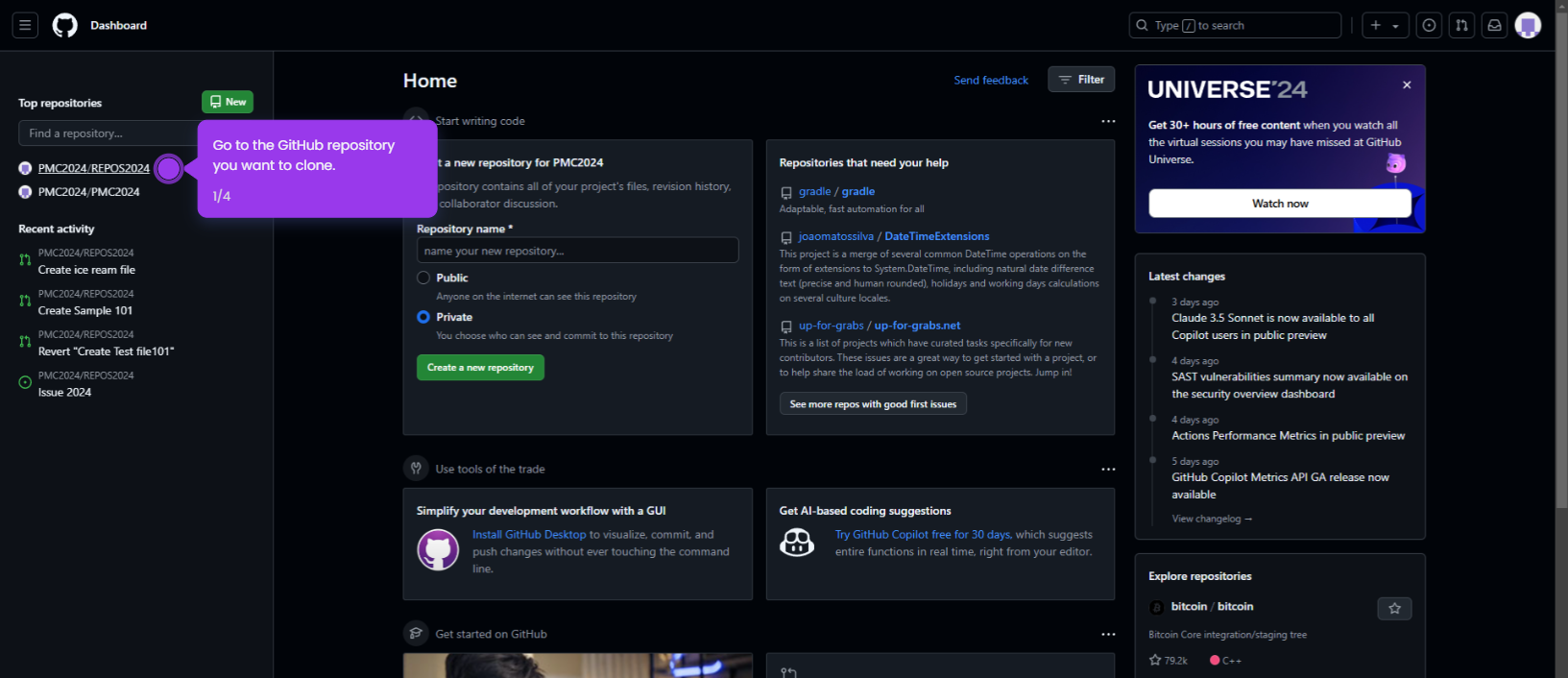Open the Pull requests icon in header
1568x678 pixels.
(1461, 26)
